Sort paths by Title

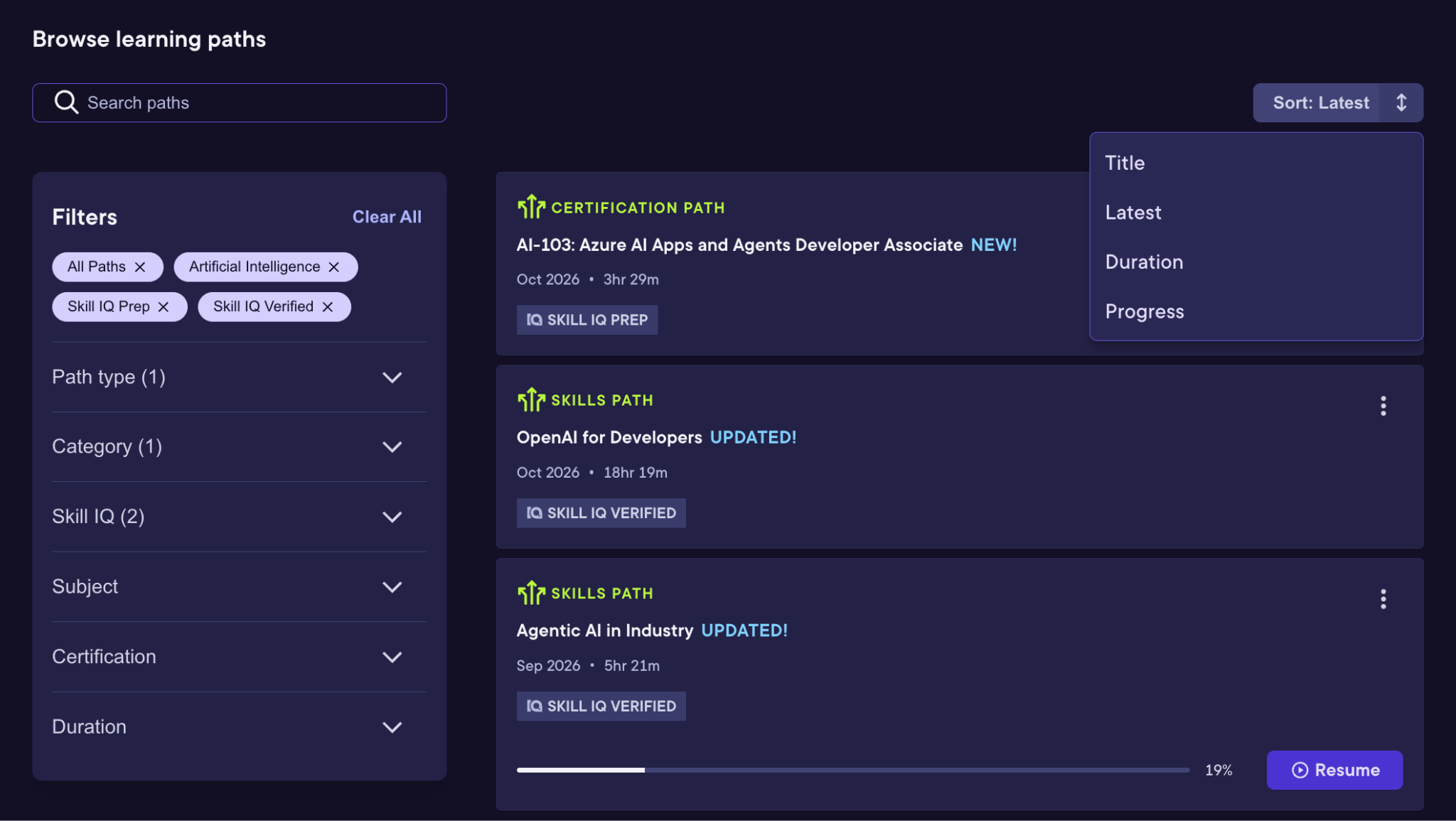coord(1256,163)
